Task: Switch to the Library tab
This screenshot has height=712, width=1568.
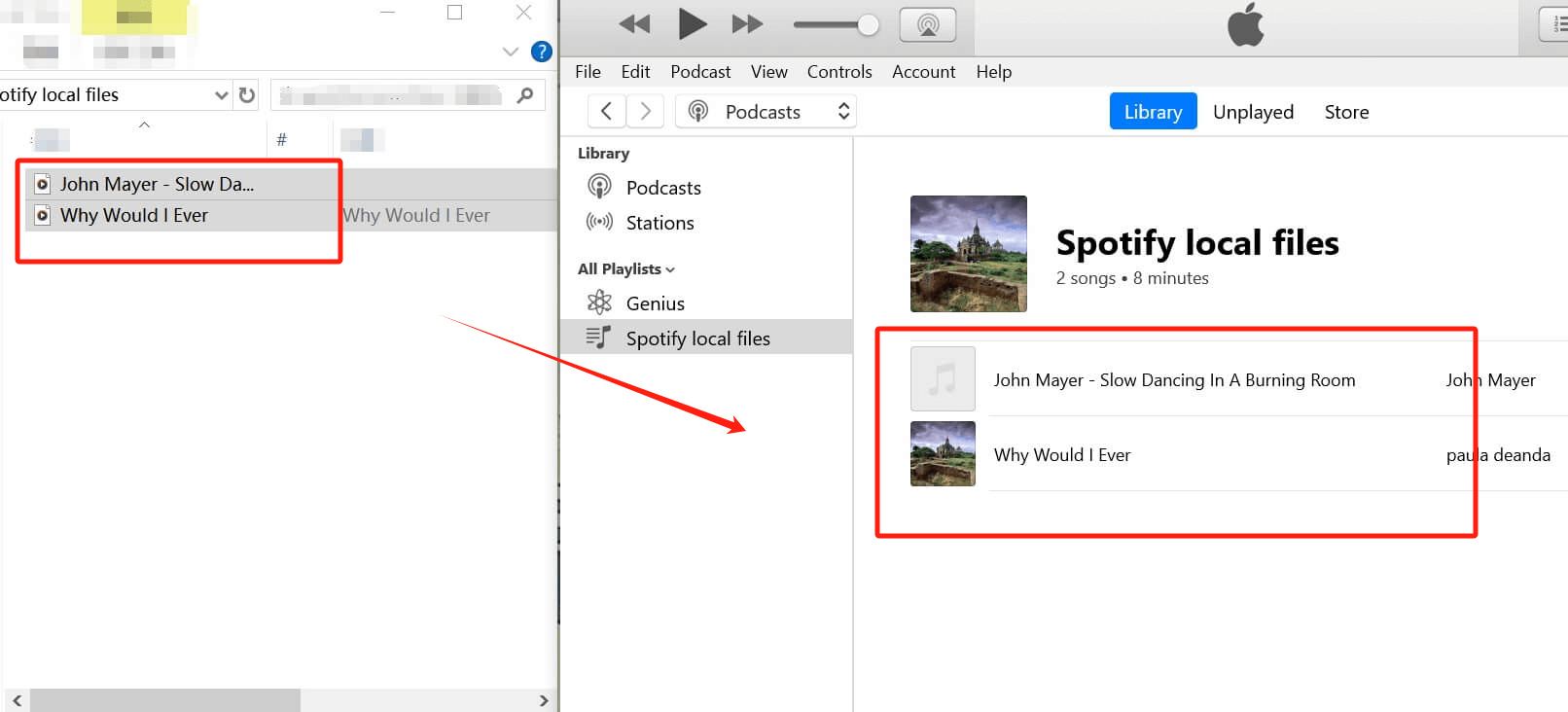Action: pyautogui.click(x=1153, y=112)
